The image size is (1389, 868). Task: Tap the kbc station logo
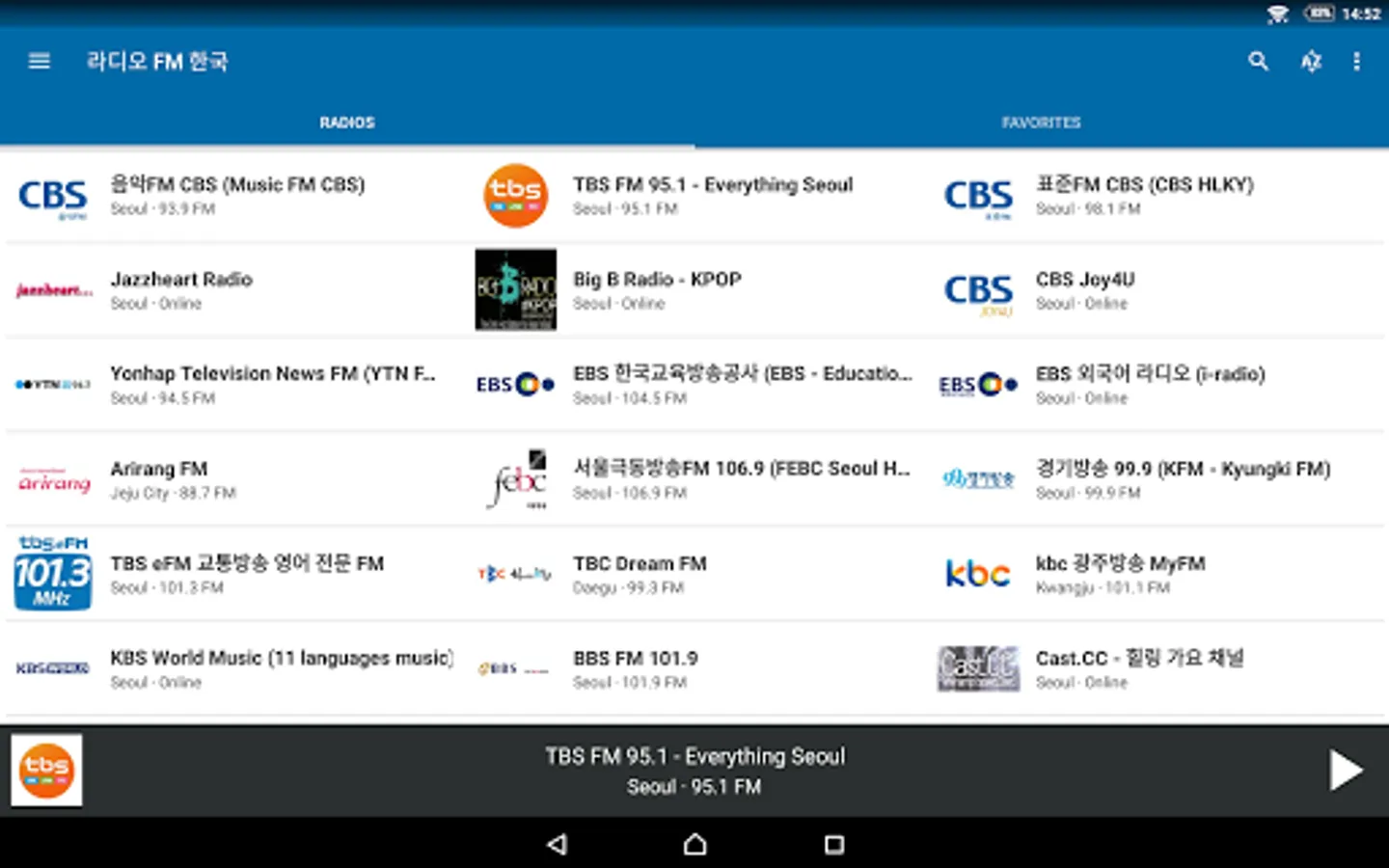pyautogui.click(x=978, y=574)
